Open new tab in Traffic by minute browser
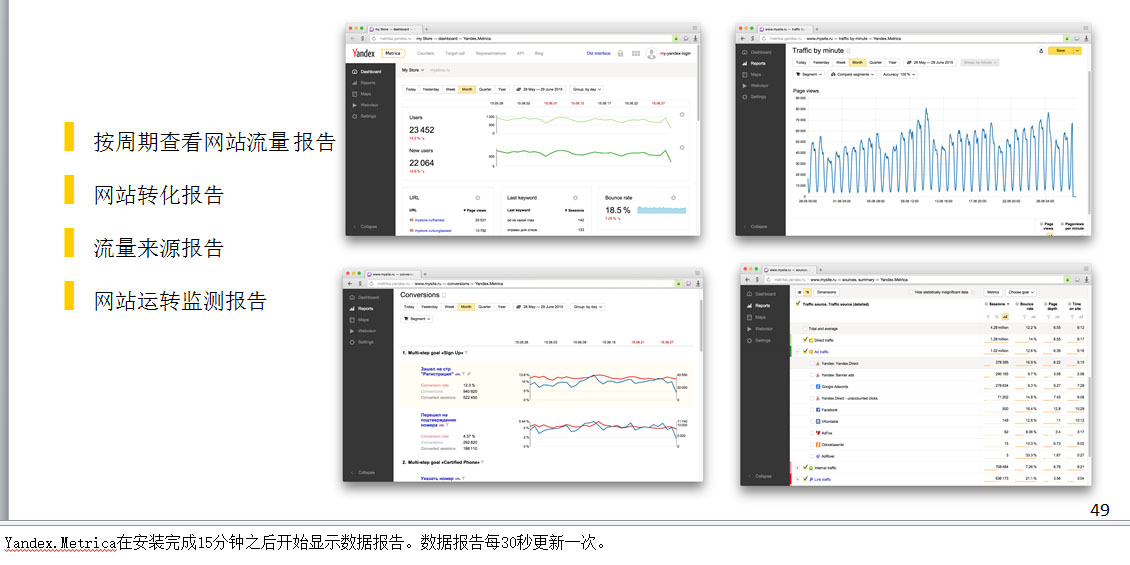The image size is (1130, 565). click(817, 29)
